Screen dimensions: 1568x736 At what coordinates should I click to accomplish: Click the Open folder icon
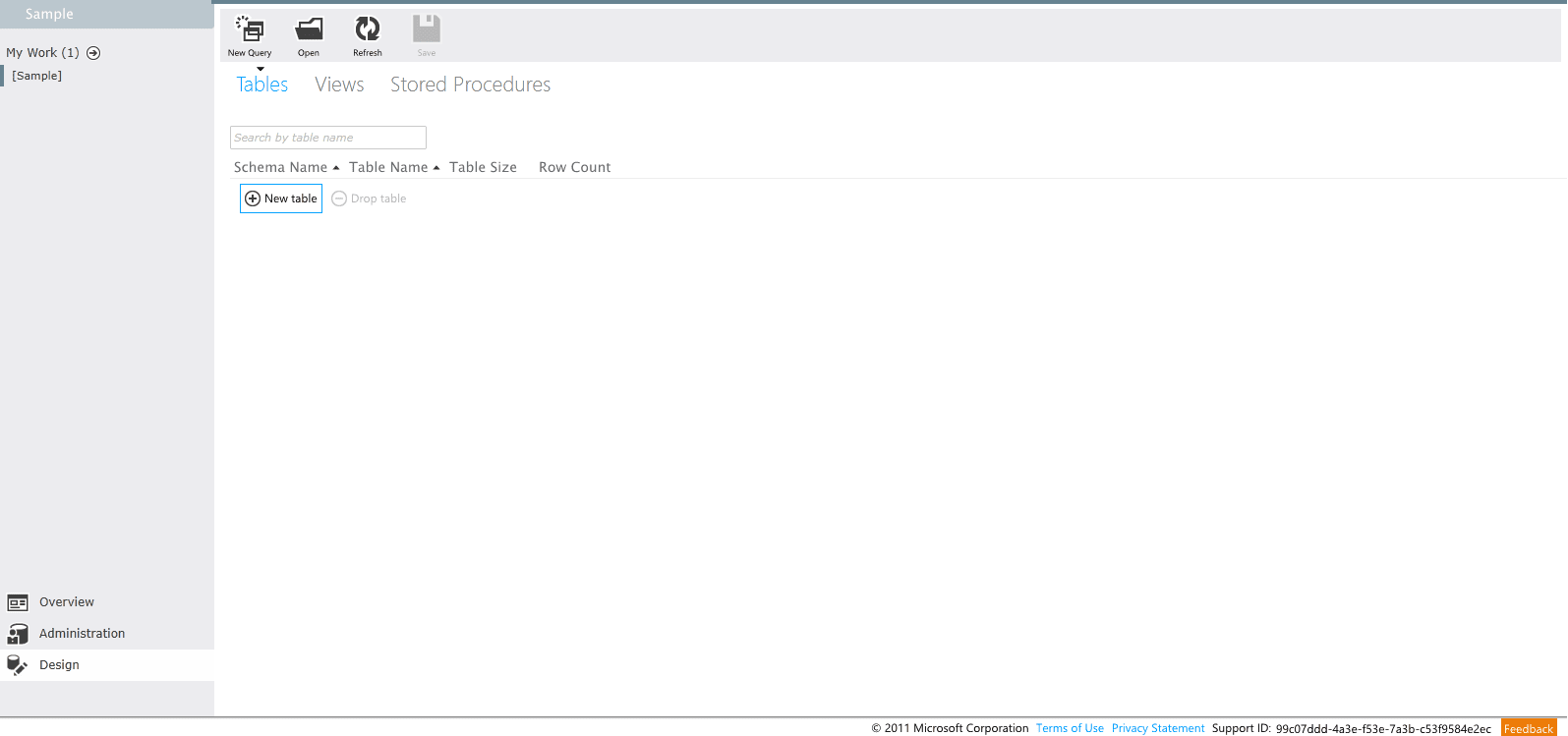point(309,30)
